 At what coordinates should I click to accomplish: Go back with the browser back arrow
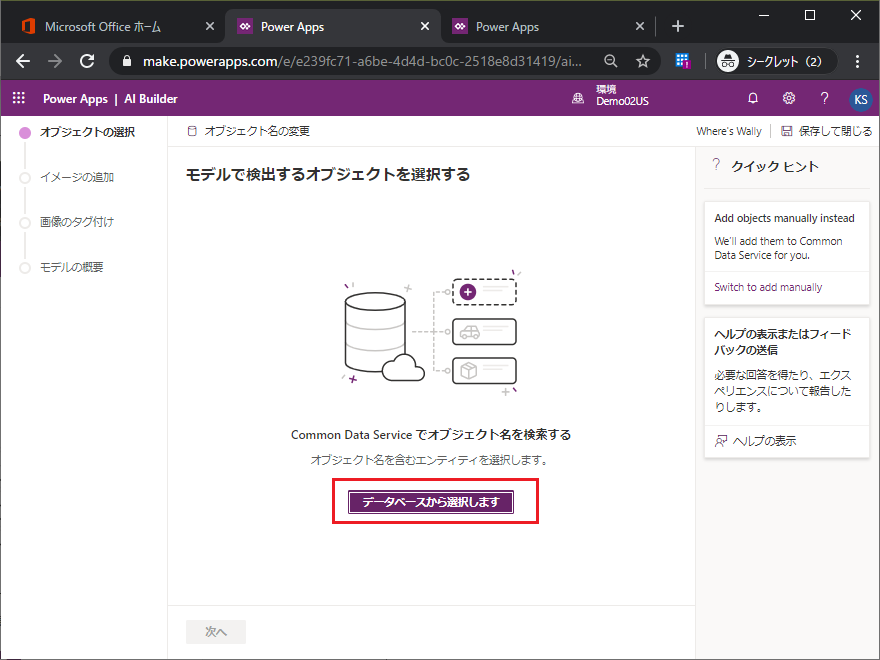point(23,61)
